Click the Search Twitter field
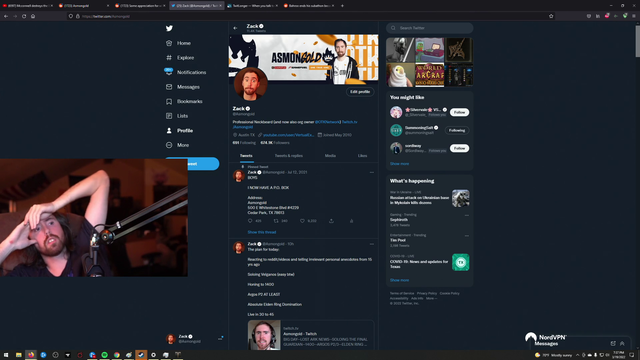This screenshot has width=640, height=360. click(429, 28)
